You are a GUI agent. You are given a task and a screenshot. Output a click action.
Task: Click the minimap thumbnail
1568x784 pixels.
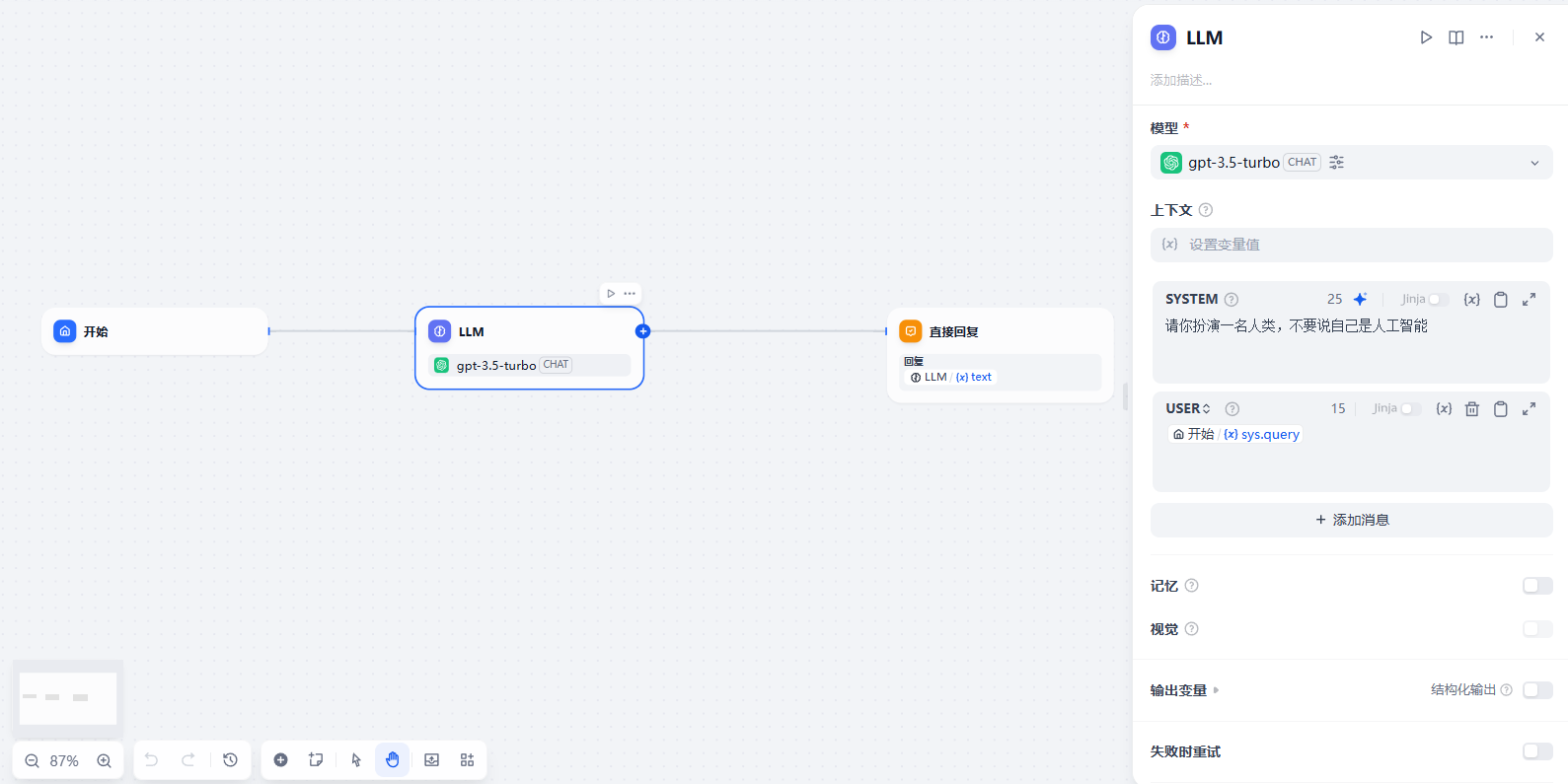68,698
